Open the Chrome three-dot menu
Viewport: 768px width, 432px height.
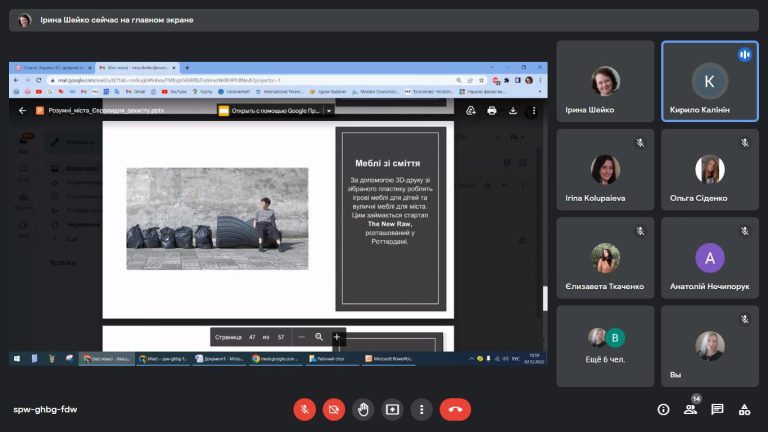coord(540,80)
